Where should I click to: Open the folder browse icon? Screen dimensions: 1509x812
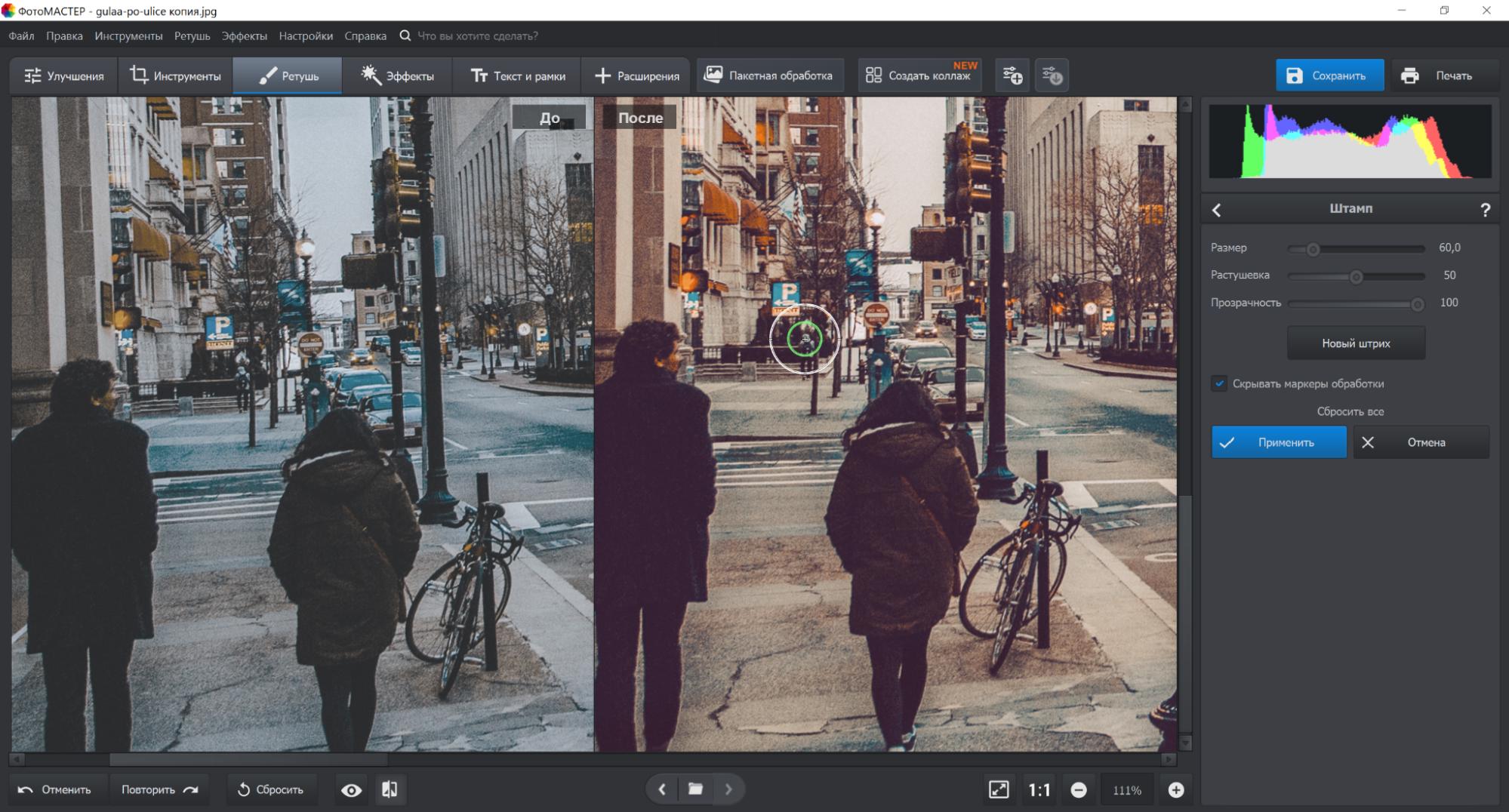(695, 789)
